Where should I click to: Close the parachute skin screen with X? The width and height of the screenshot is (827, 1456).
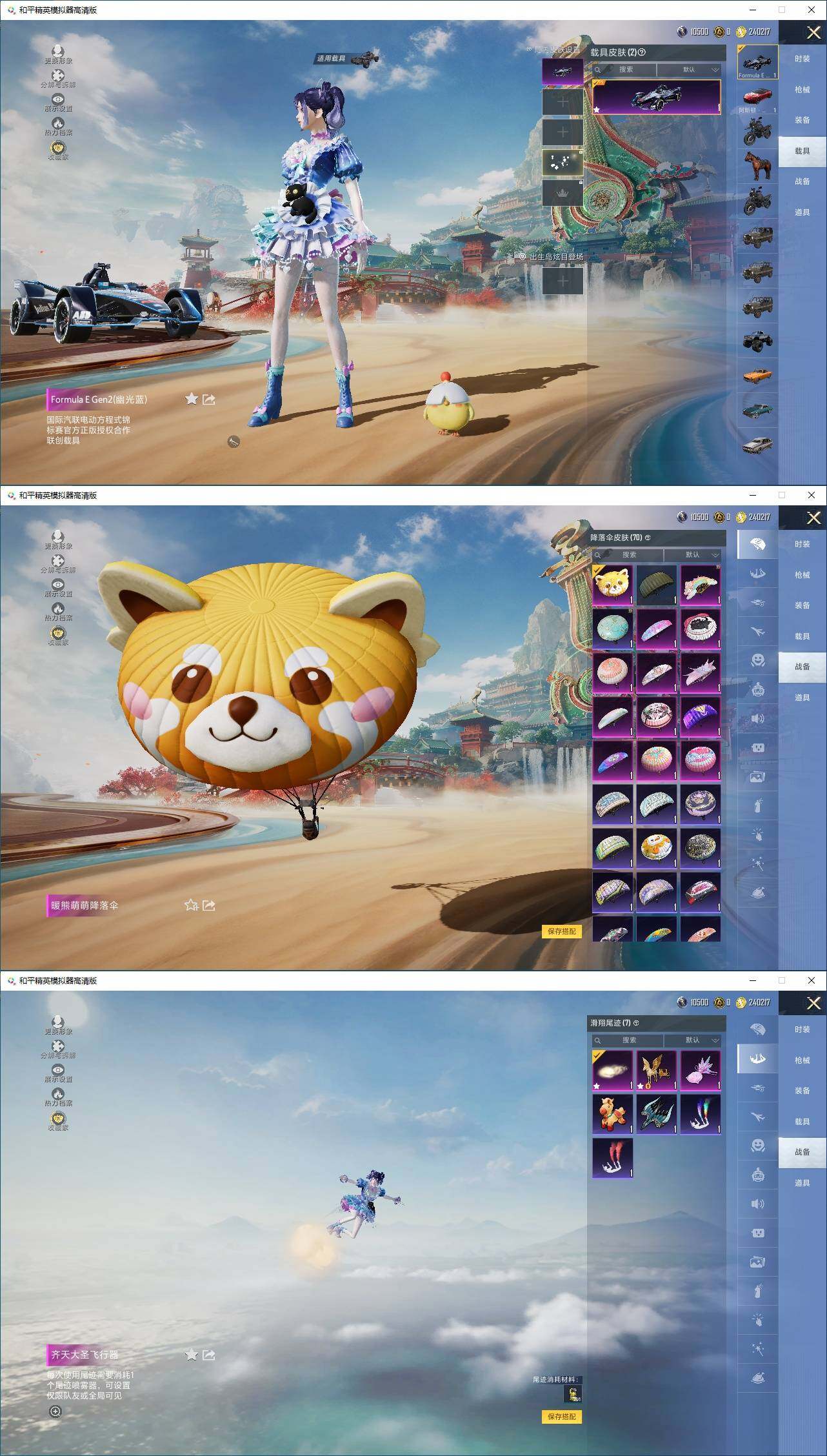tap(814, 518)
